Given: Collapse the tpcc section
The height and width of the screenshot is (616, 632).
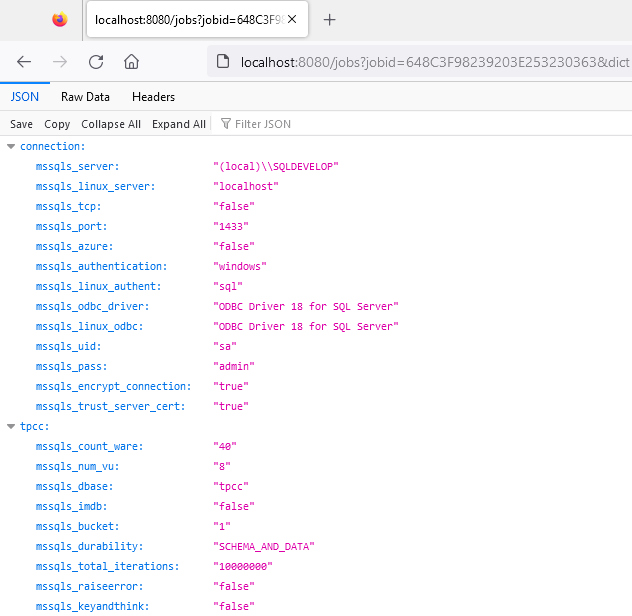Looking at the screenshot, I should (x=11, y=426).
